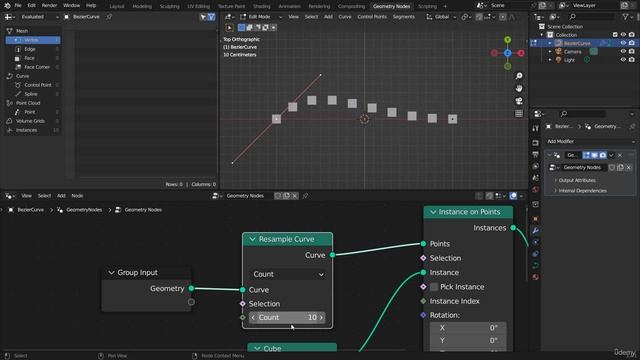Enable the Pick Instance checkbox
This screenshot has height=360, width=640.
point(434,287)
